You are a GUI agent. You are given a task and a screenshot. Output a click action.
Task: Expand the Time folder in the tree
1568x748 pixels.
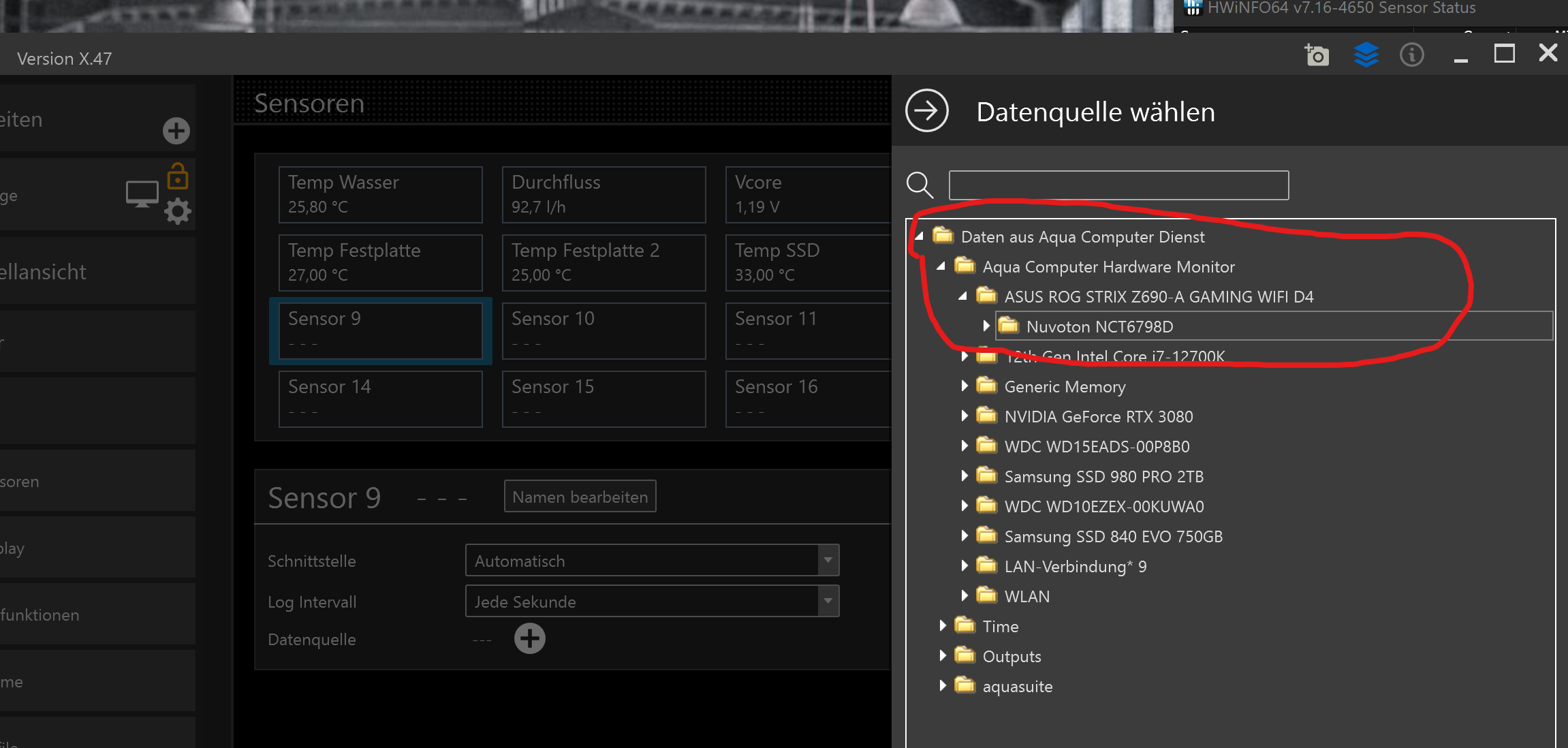pyautogui.click(x=942, y=626)
